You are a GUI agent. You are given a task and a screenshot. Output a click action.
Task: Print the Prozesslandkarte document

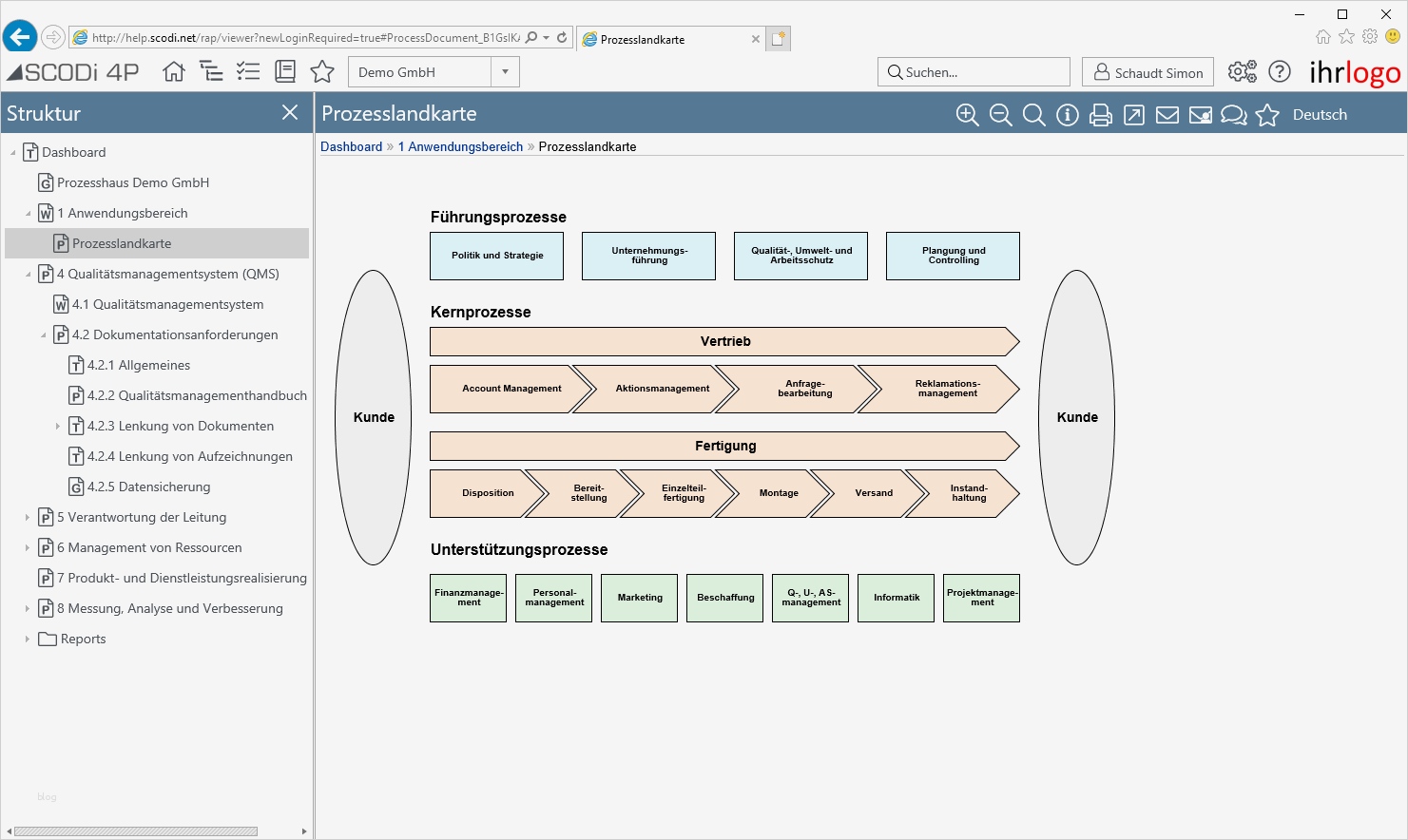point(1101,115)
